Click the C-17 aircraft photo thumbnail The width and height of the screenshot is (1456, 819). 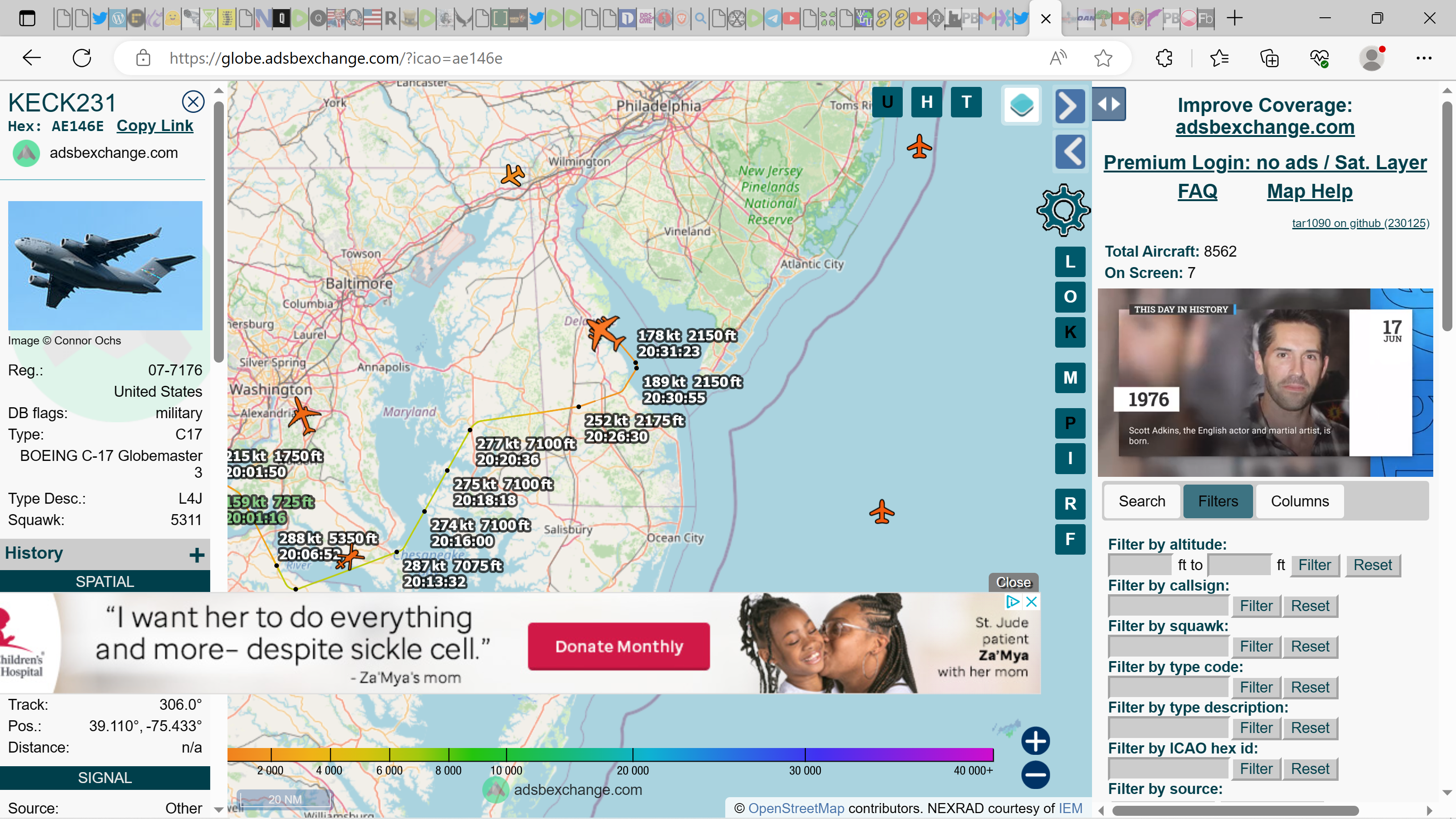tap(105, 266)
